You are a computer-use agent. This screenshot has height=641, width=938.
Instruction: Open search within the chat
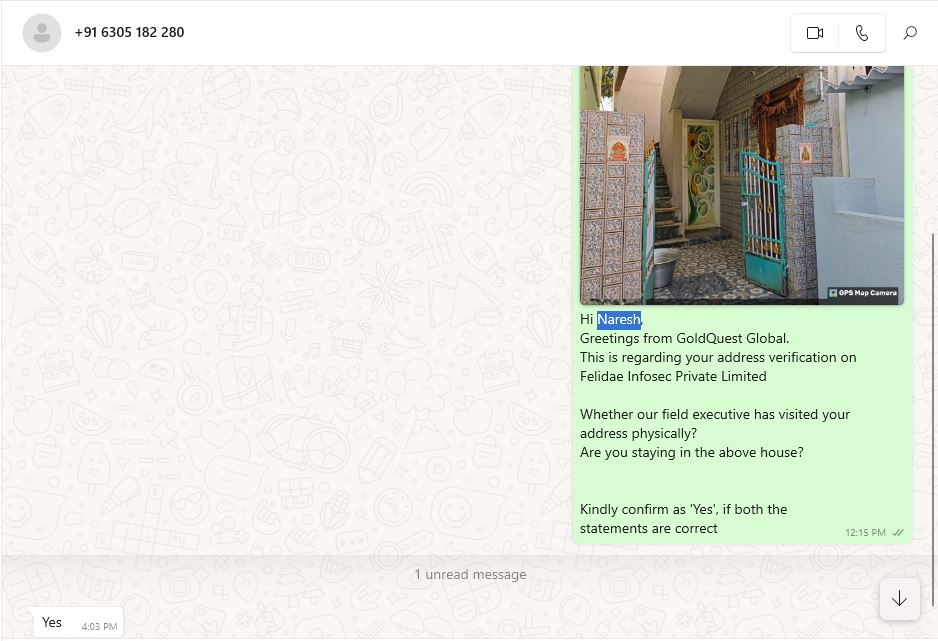(910, 33)
